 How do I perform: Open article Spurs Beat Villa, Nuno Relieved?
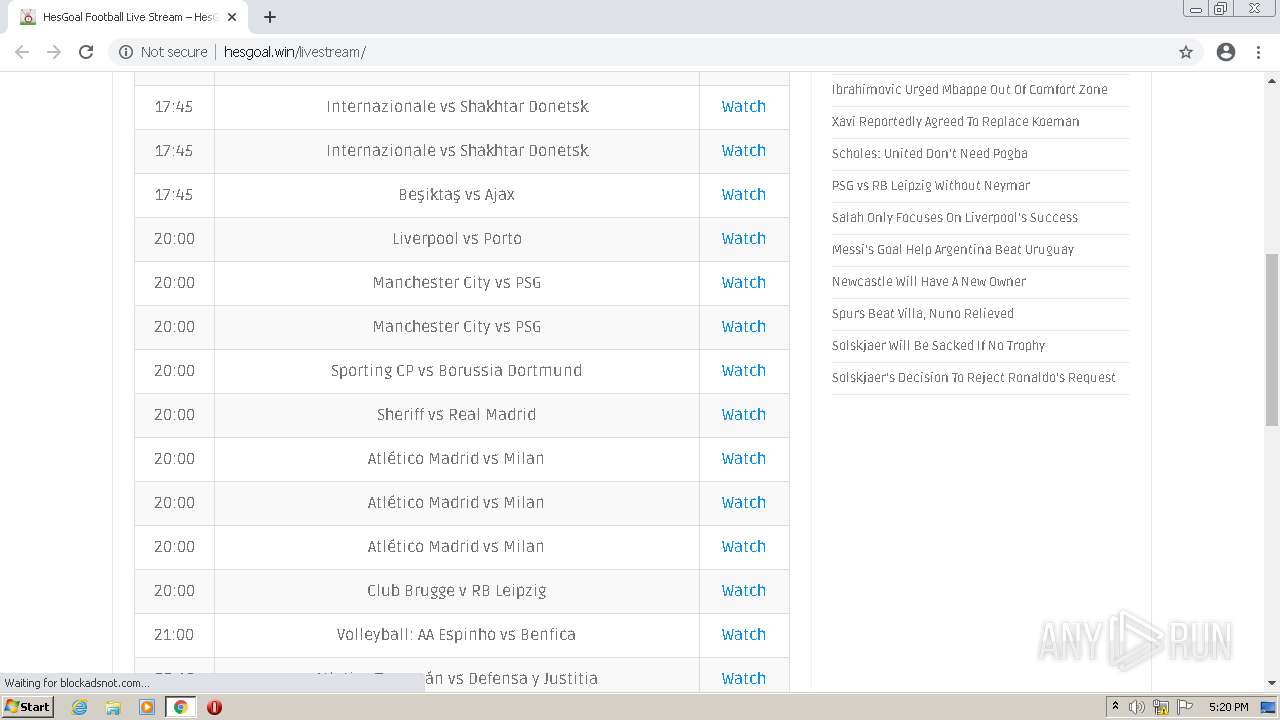[922, 314]
